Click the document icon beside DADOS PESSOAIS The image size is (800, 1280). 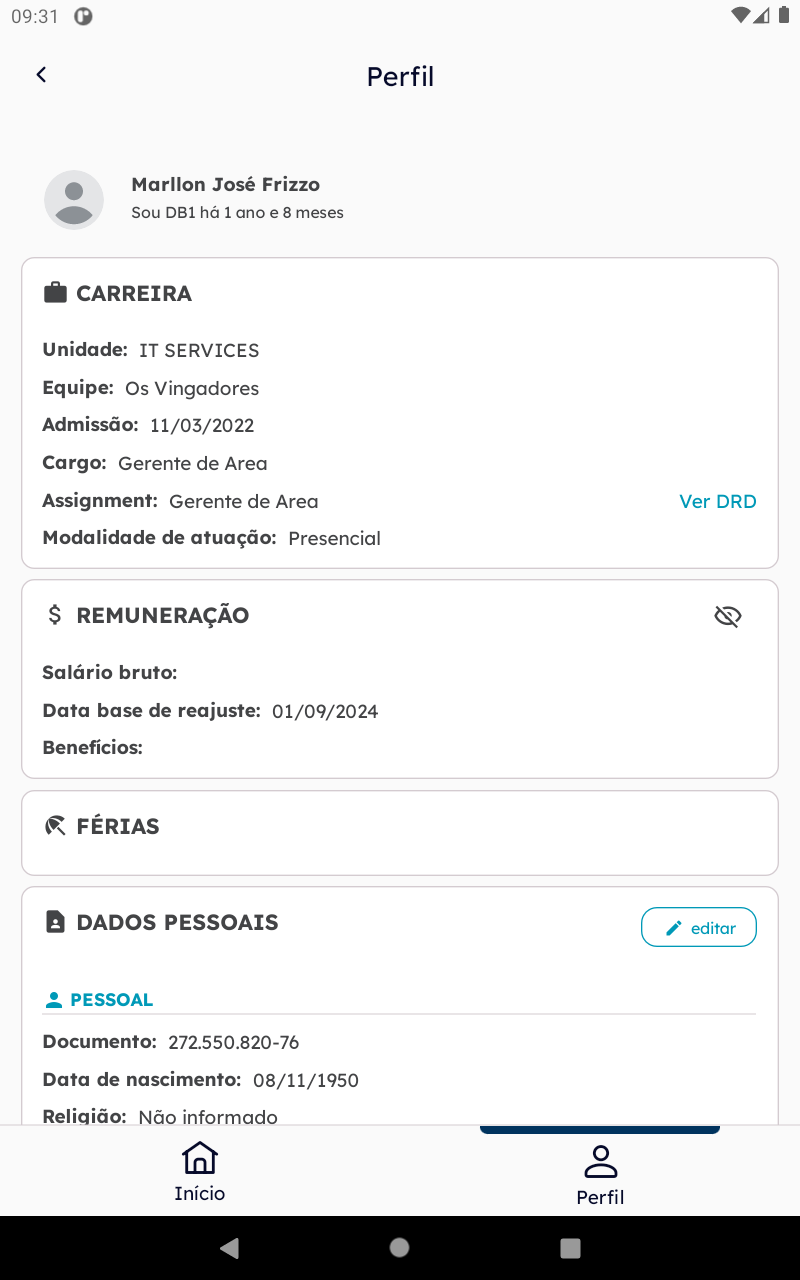click(x=55, y=922)
